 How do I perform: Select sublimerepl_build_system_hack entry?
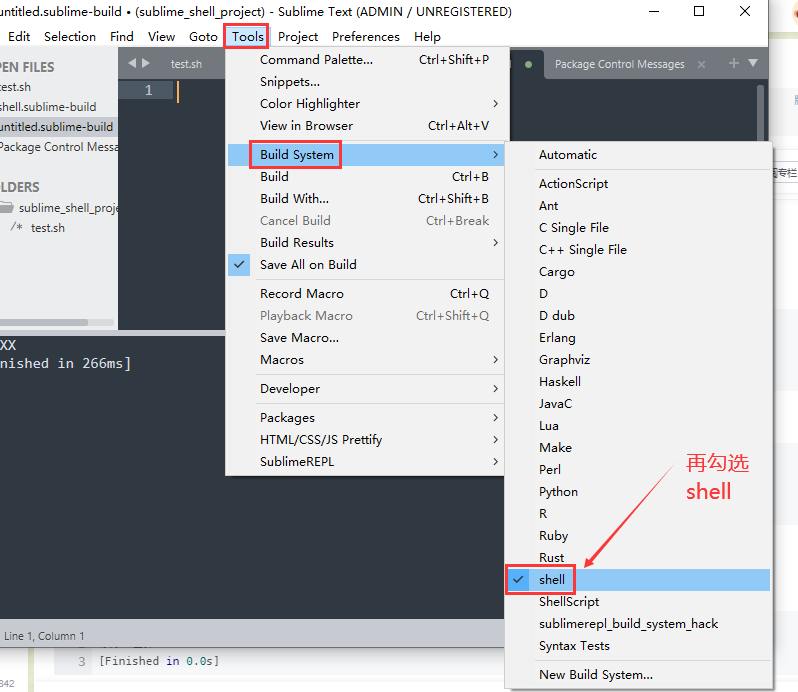point(638,624)
